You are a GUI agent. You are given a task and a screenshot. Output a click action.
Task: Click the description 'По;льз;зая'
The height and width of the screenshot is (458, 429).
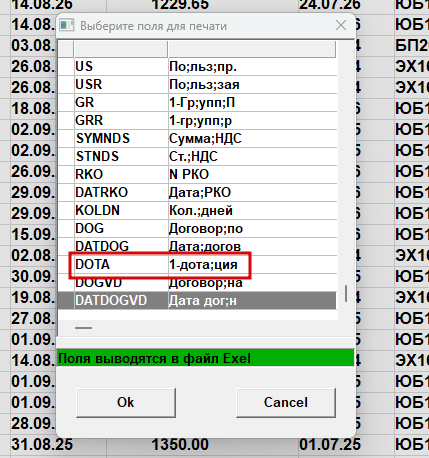pyautogui.click(x=204, y=85)
